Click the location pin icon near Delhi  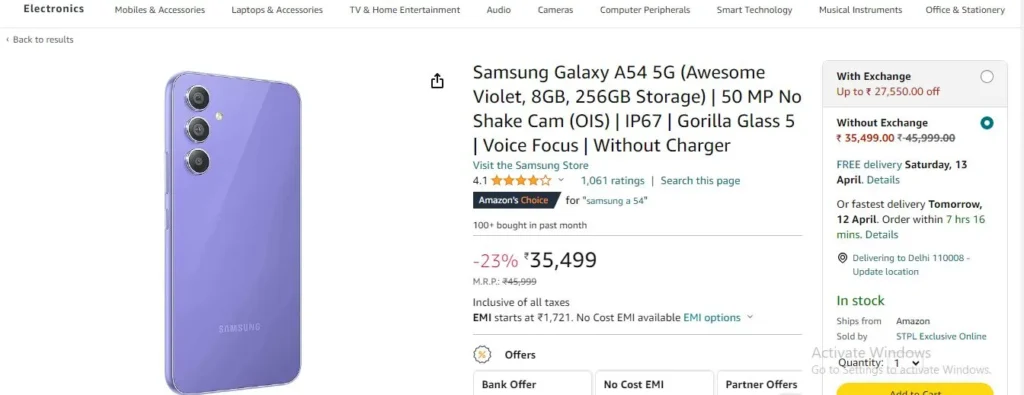coord(842,259)
